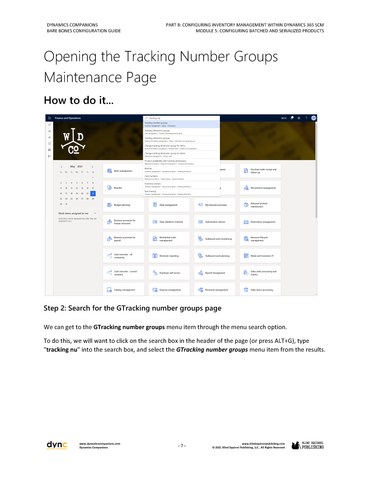371x480 pixels.
Task: Click the notification bell in header
Action: click(x=292, y=118)
